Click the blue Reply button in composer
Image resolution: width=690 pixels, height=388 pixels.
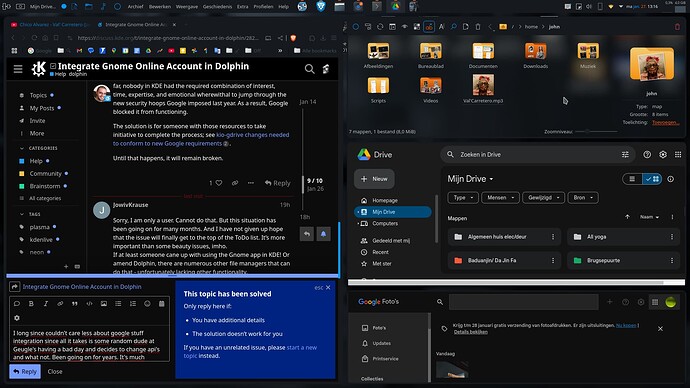[x=25, y=371]
